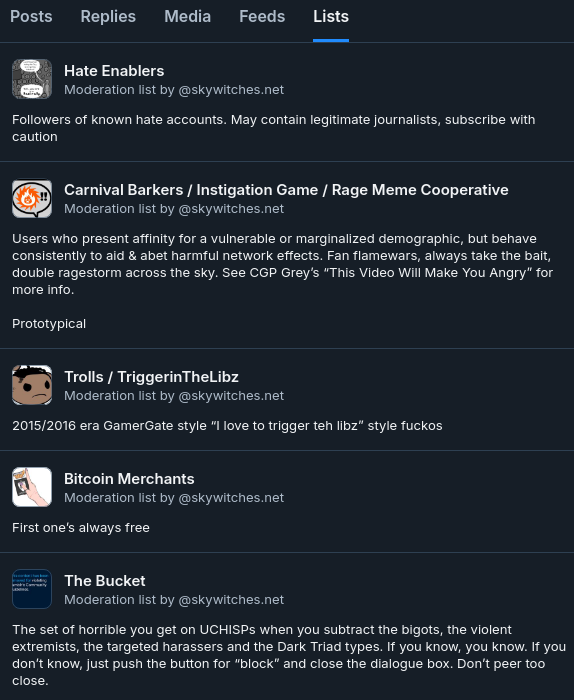Click The Bucket description about UCHISPs
Image resolution: width=574 pixels, height=700 pixels.
pyautogui.click(x=289, y=655)
